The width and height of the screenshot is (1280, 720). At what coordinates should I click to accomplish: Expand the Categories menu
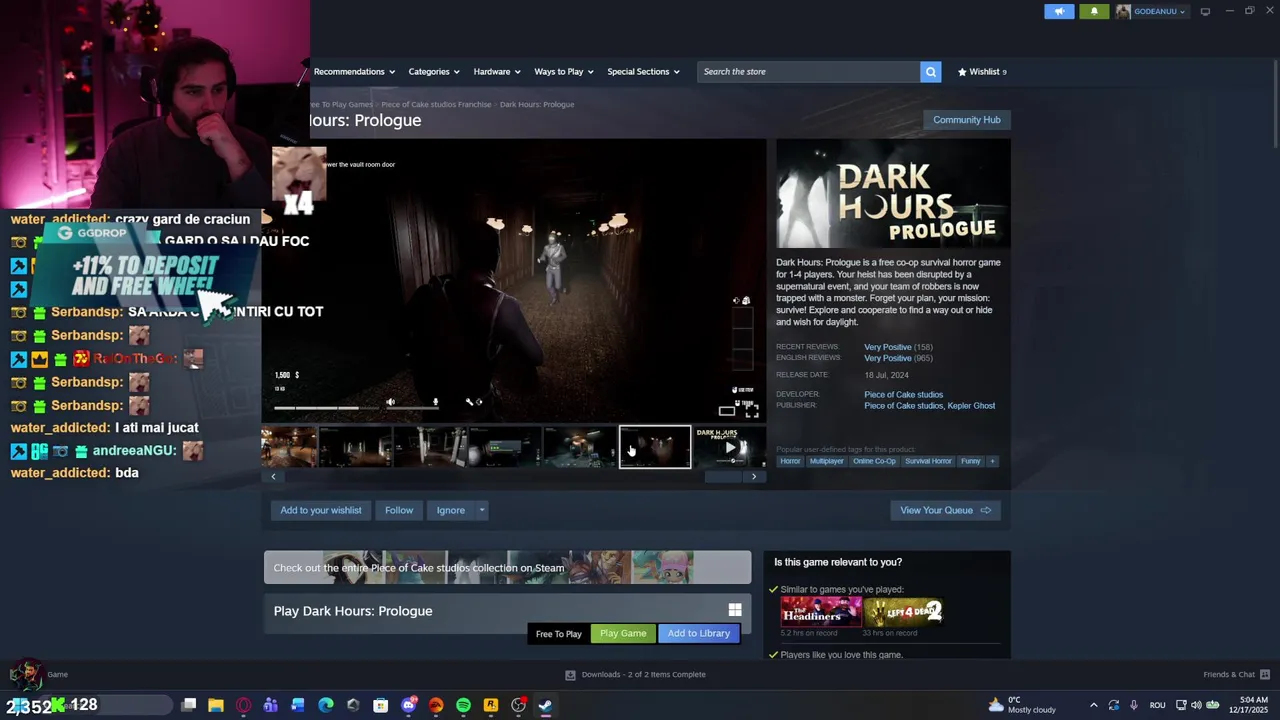pos(433,72)
